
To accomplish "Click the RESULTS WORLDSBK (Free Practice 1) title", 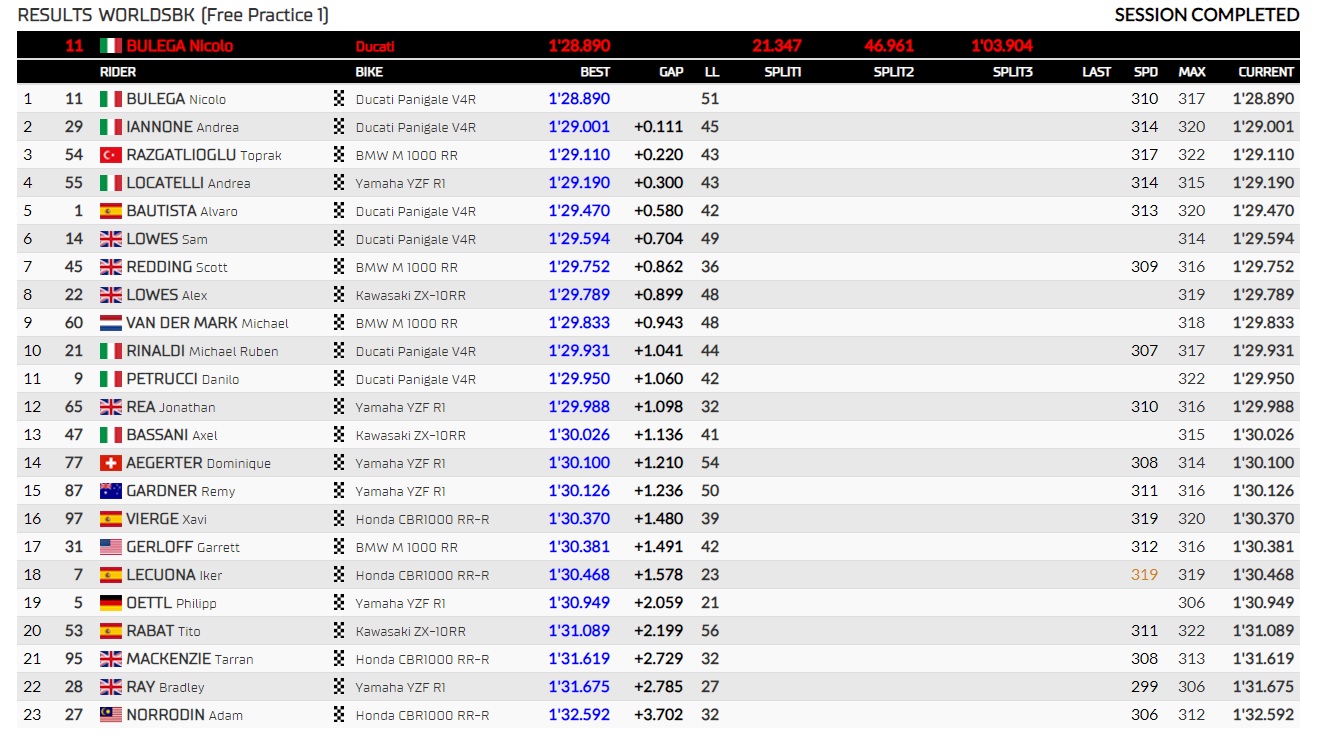I will click(x=173, y=15).
